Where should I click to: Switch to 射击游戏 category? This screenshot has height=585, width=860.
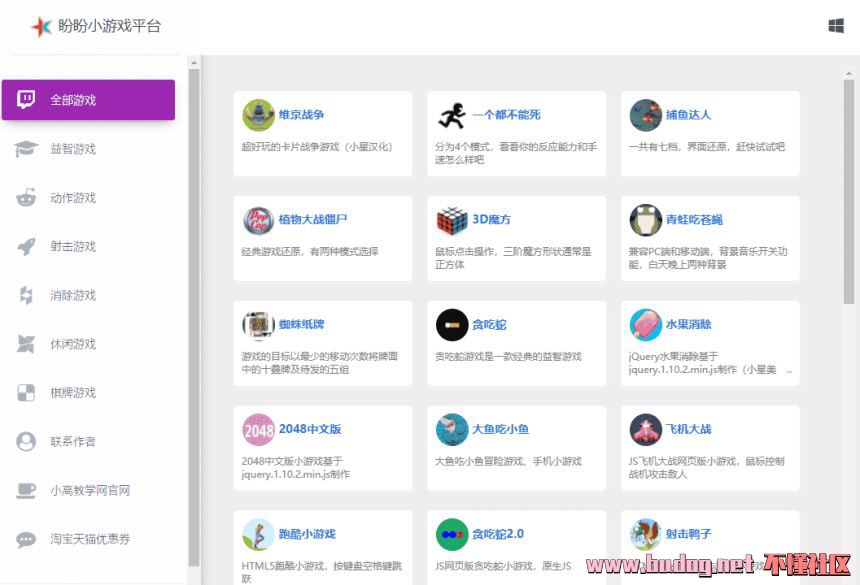pos(73,247)
